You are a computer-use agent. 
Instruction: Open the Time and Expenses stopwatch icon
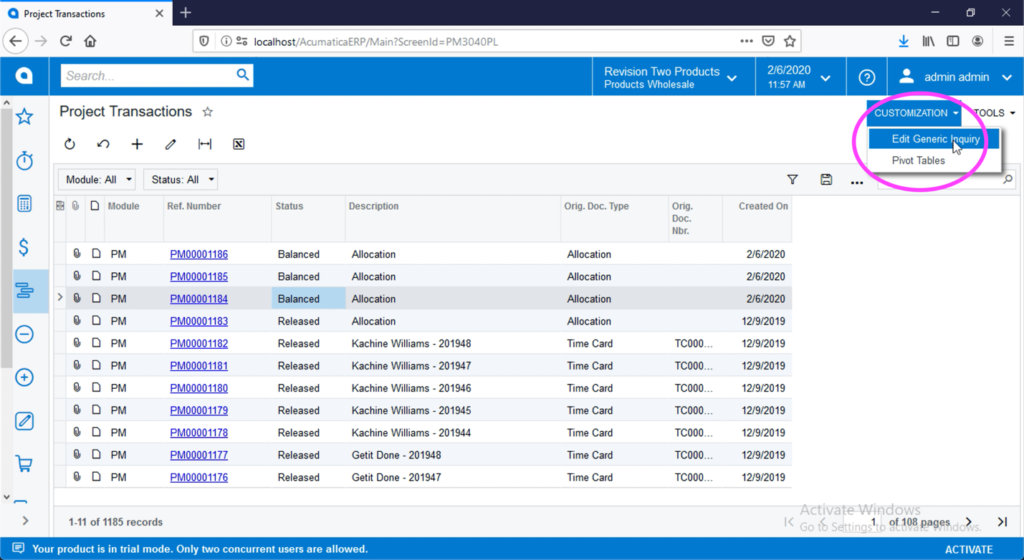[24, 161]
